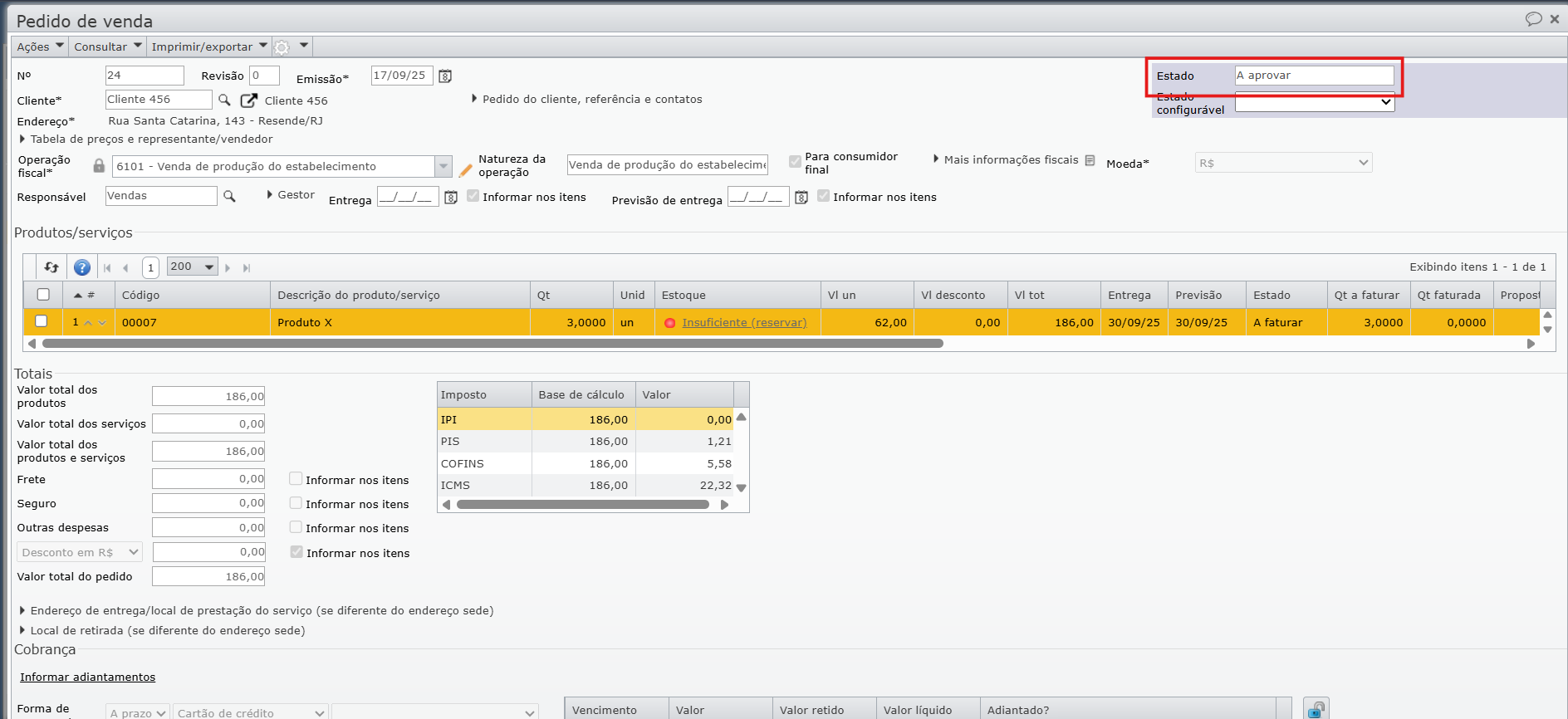Enable Informar nos itens for Frete
Image resolution: width=1568 pixels, height=719 pixels.
296,479
